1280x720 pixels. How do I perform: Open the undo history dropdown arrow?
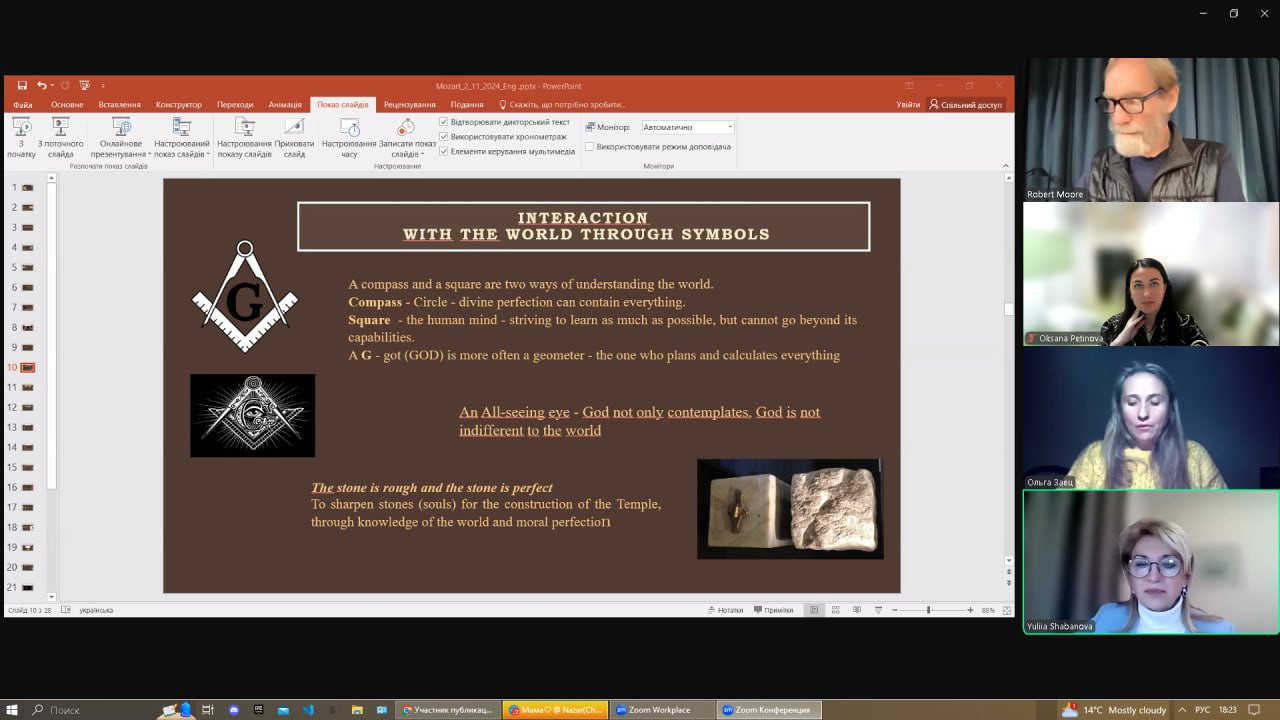(52, 86)
